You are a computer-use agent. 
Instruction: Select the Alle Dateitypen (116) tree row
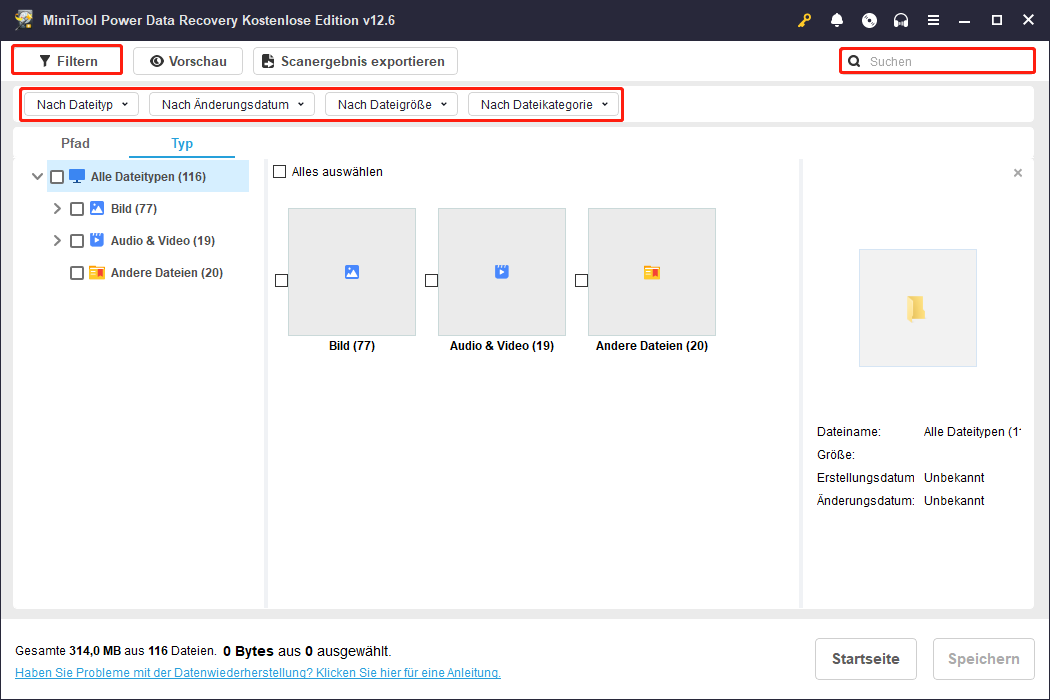[x=148, y=177]
